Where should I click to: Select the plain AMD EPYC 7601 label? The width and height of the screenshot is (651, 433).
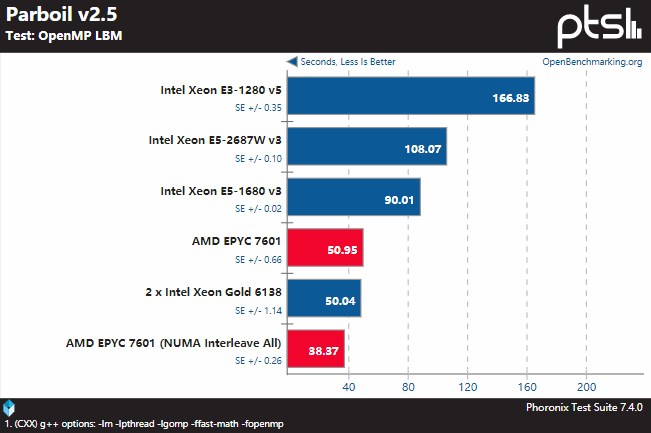[236, 241]
